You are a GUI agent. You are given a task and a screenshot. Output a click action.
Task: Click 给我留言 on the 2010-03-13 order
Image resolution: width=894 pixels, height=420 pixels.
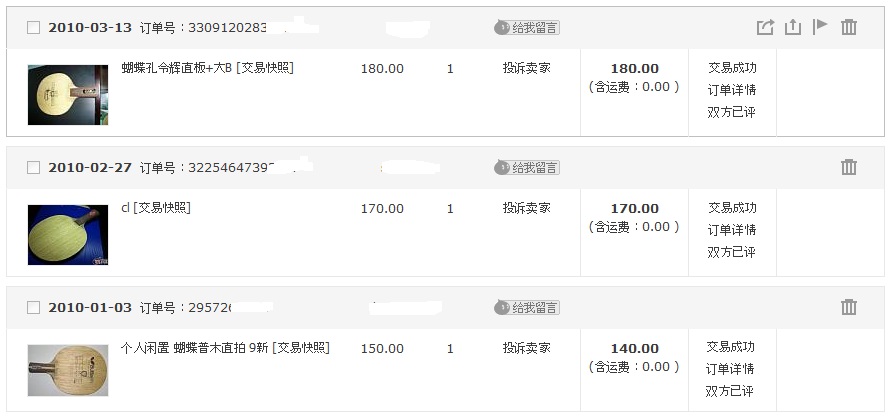[x=527, y=27]
